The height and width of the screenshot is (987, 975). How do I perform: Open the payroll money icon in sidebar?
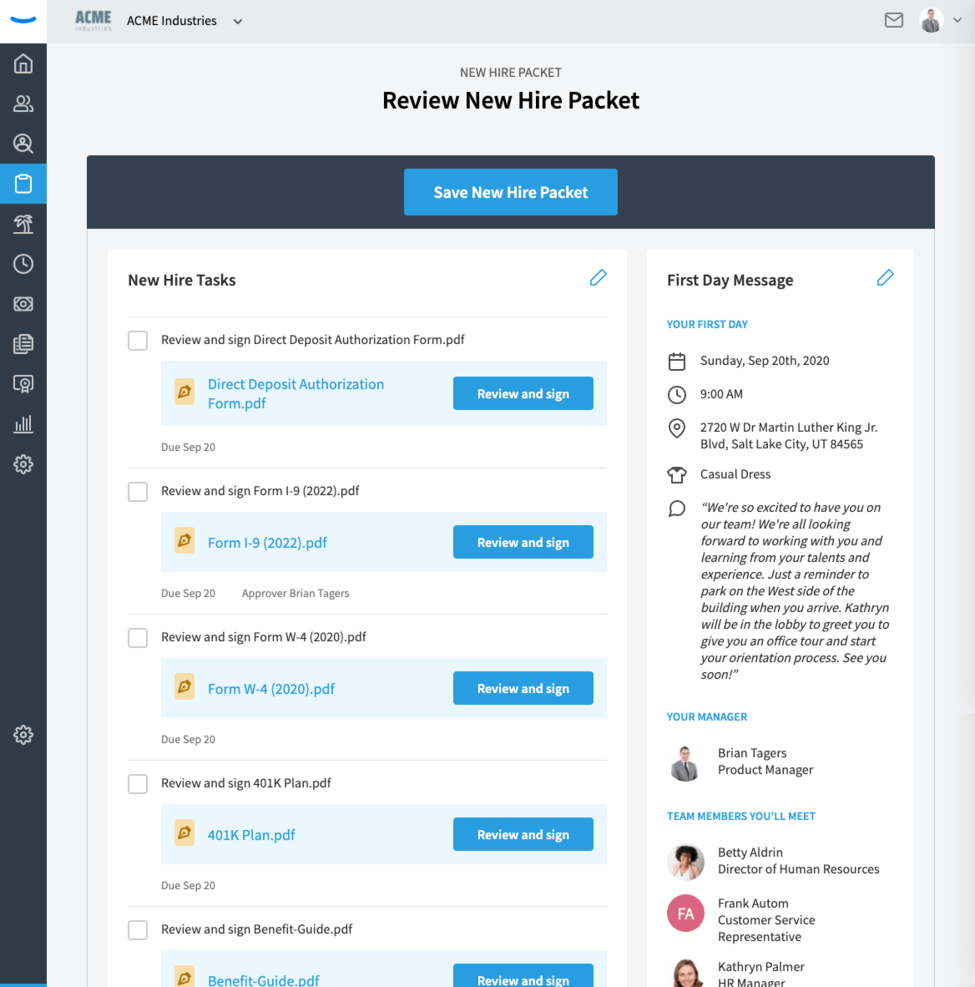click(23, 304)
